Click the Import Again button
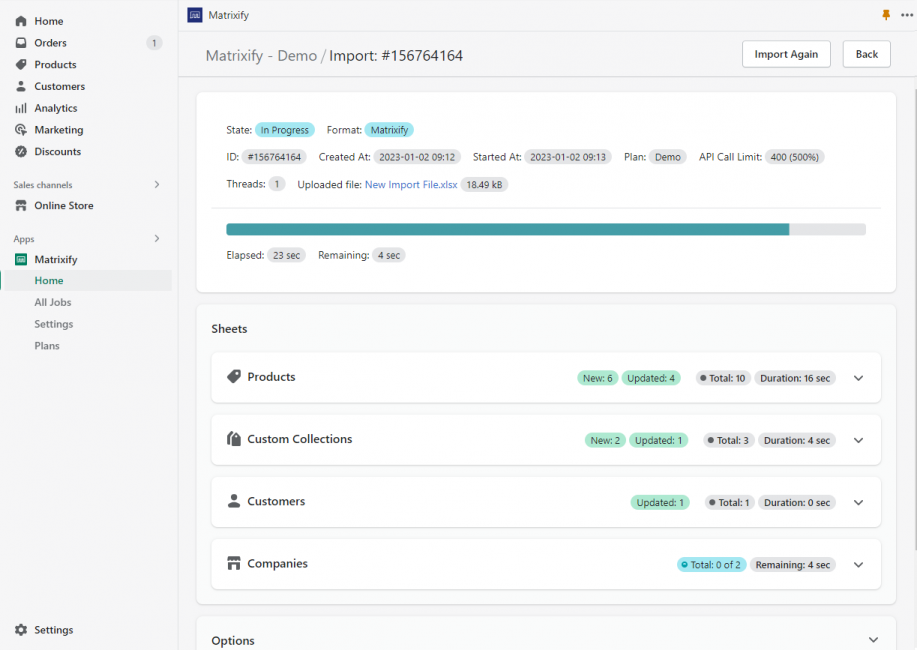 (x=786, y=54)
